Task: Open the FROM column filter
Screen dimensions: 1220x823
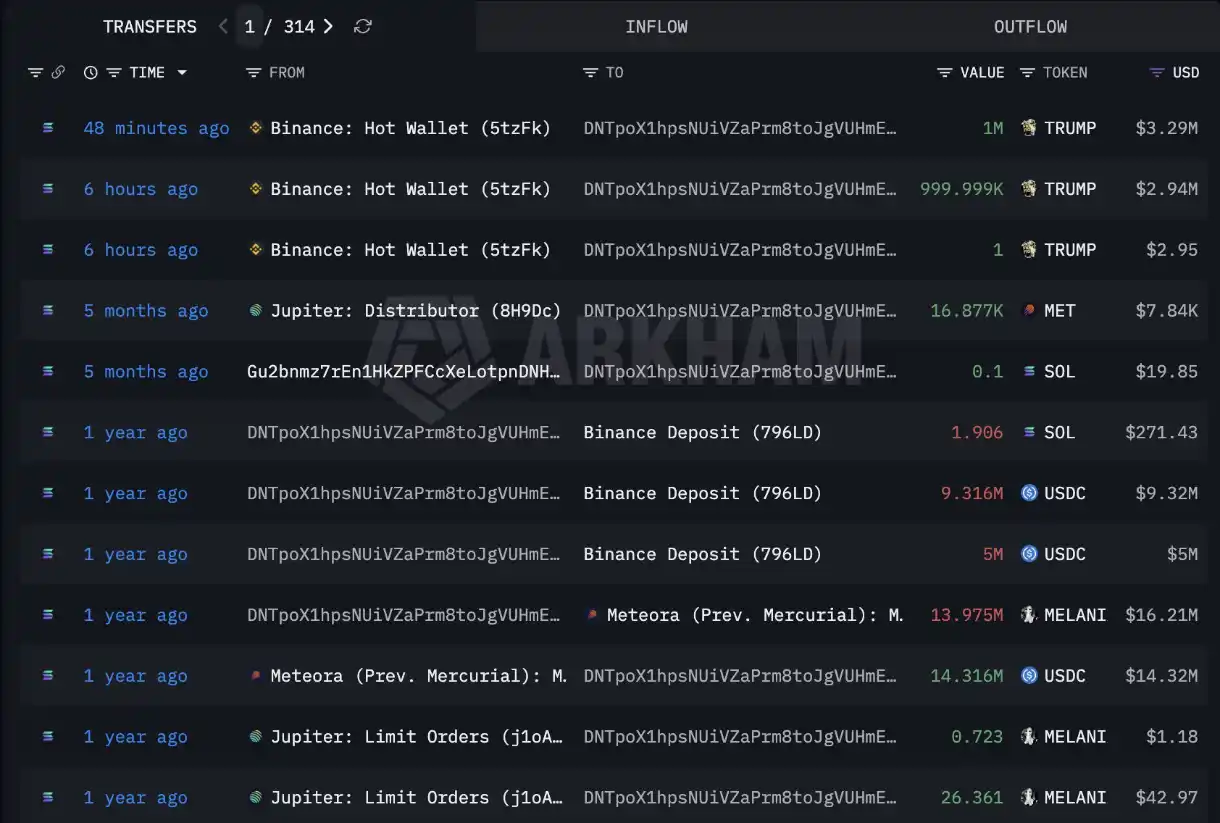Action: point(253,73)
